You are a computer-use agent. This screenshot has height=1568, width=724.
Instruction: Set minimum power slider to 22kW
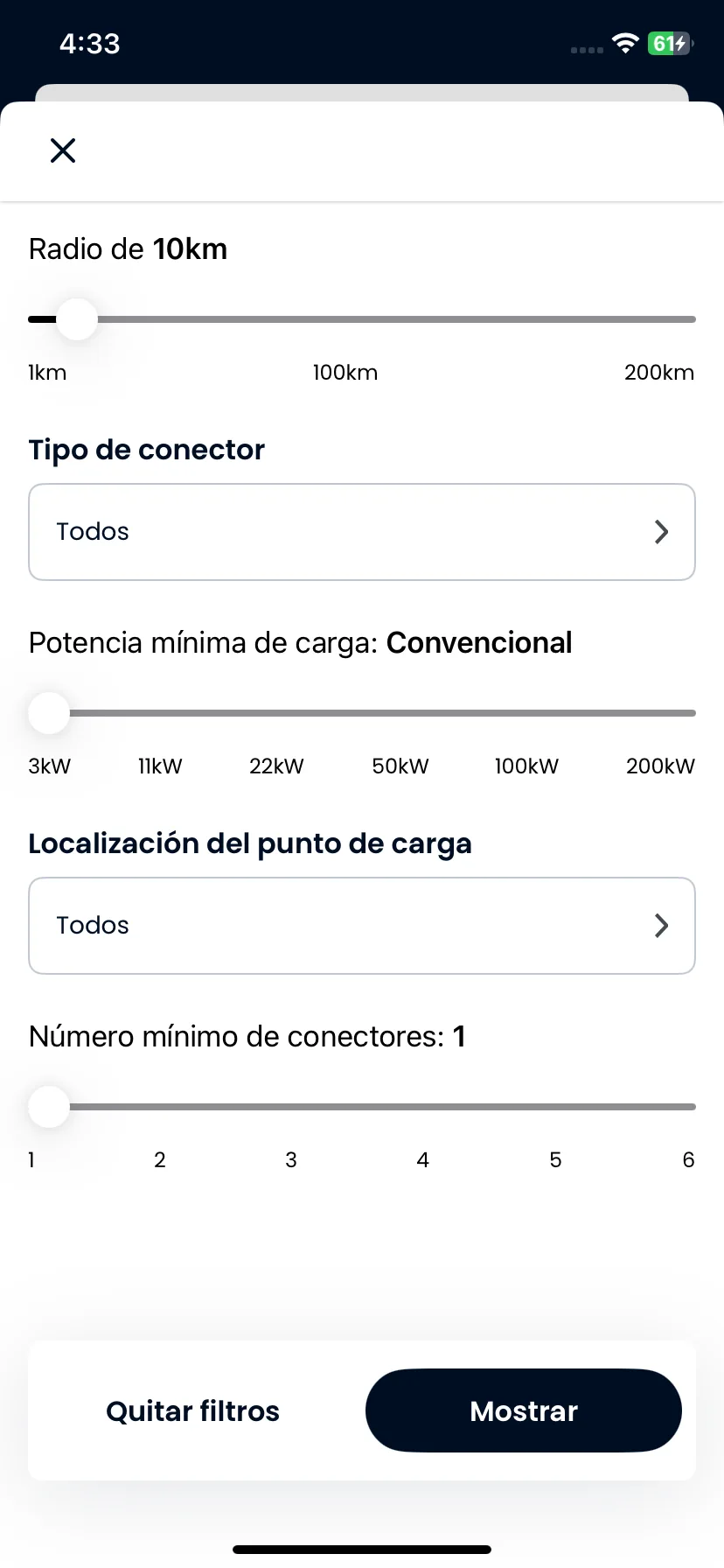[x=276, y=713]
